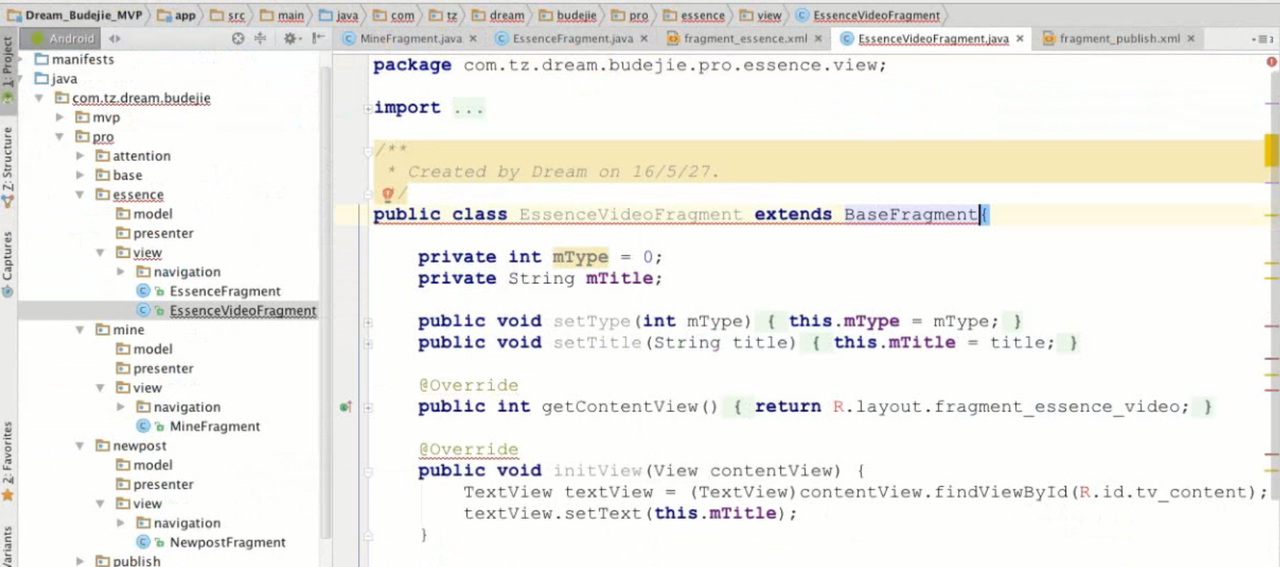
Task: Expand the base package arrow
Action: [80, 175]
